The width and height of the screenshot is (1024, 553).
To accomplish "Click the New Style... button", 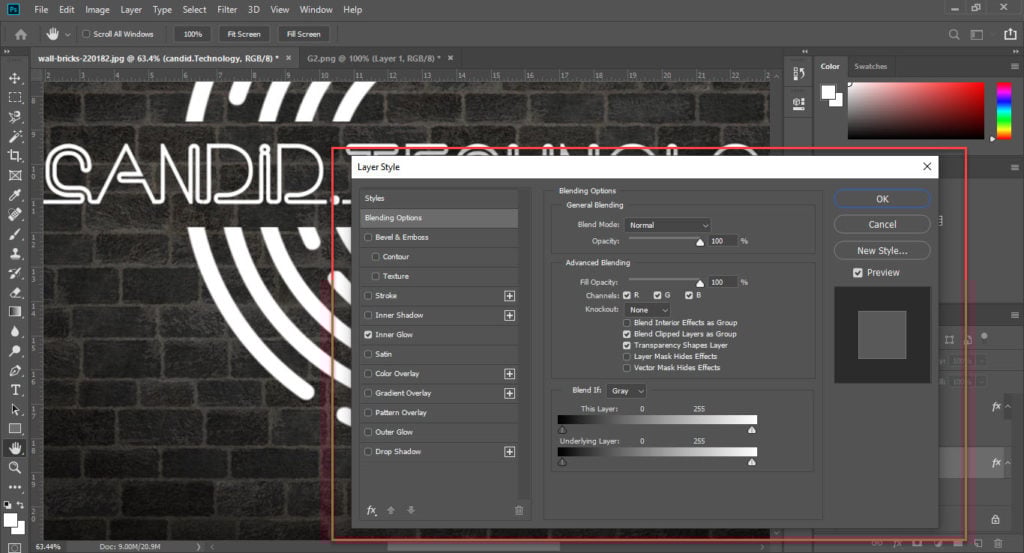I will [x=882, y=251].
